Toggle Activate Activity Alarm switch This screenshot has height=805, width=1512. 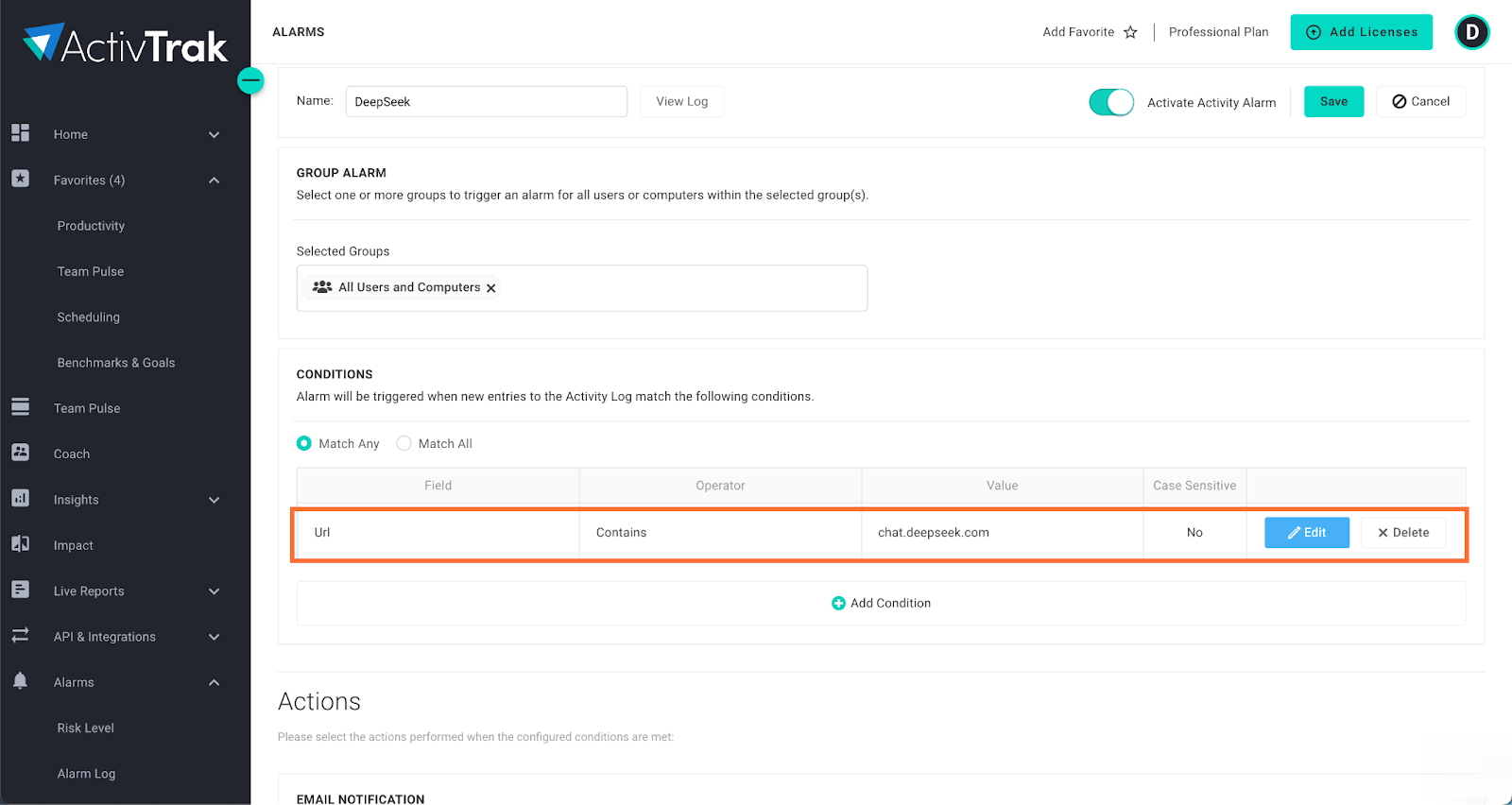click(x=1111, y=102)
